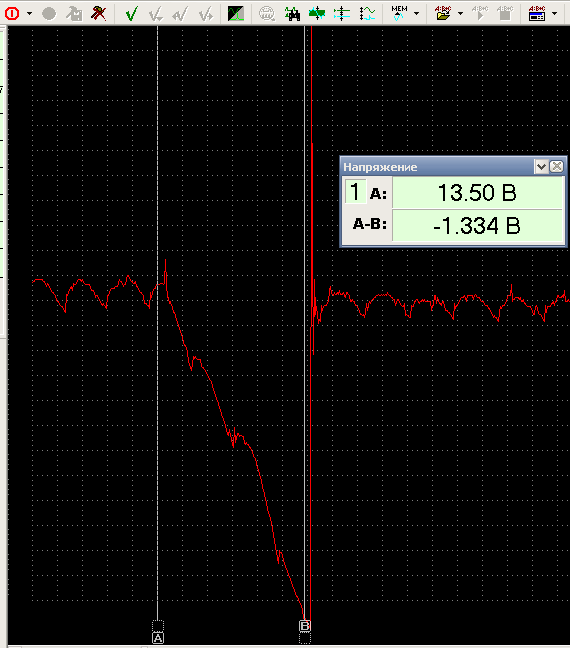Click cursor marker B at bottom

coord(305,626)
